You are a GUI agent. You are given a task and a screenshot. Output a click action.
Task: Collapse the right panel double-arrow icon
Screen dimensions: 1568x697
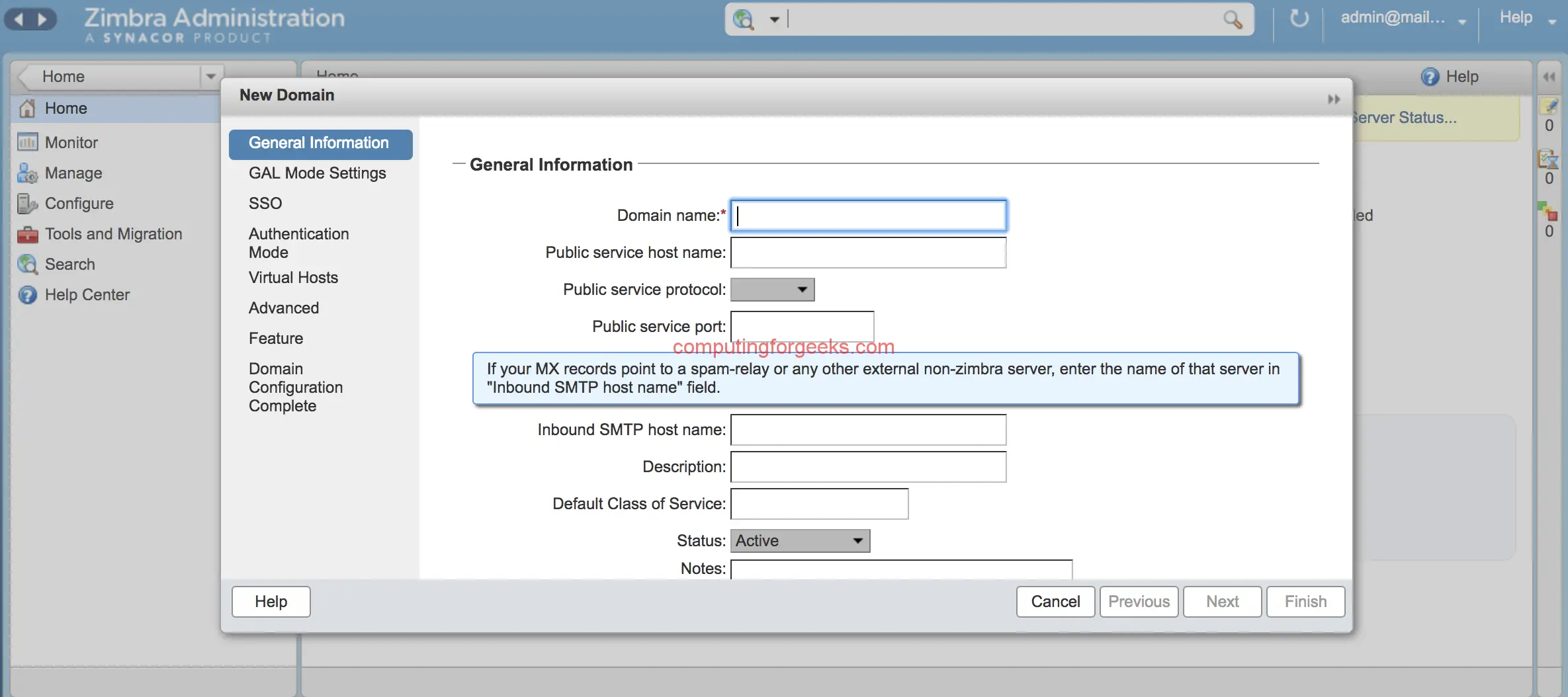coord(1549,77)
